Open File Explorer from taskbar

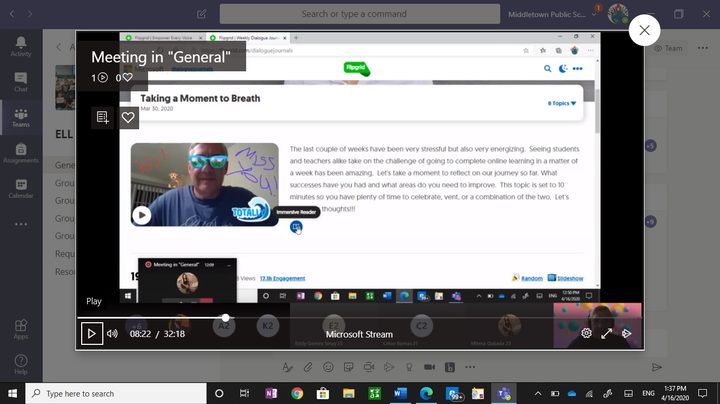pos(349,393)
